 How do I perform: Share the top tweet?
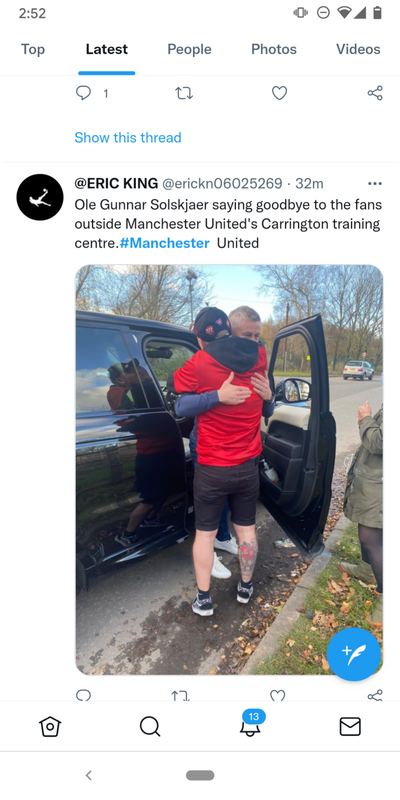coord(375,93)
